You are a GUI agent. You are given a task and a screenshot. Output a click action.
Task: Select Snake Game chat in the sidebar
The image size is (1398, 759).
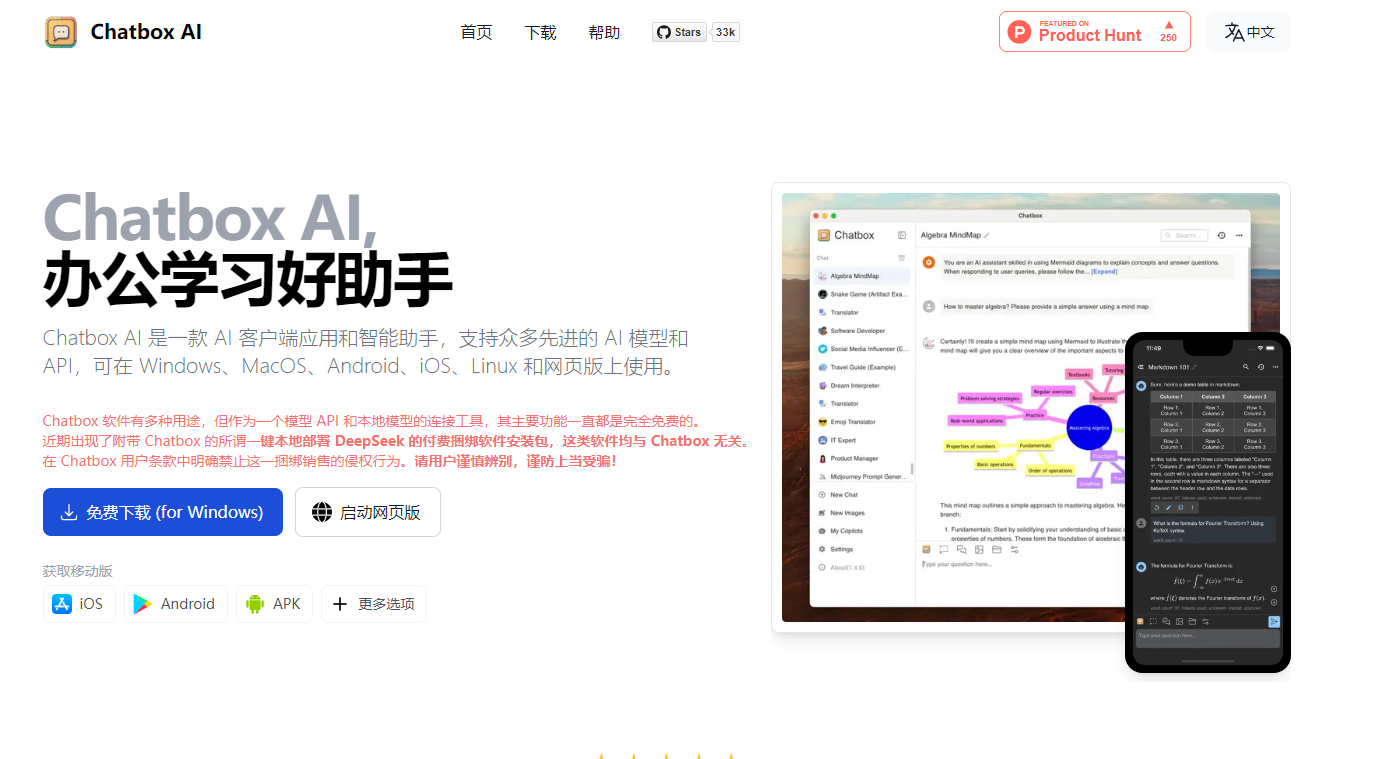861,294
